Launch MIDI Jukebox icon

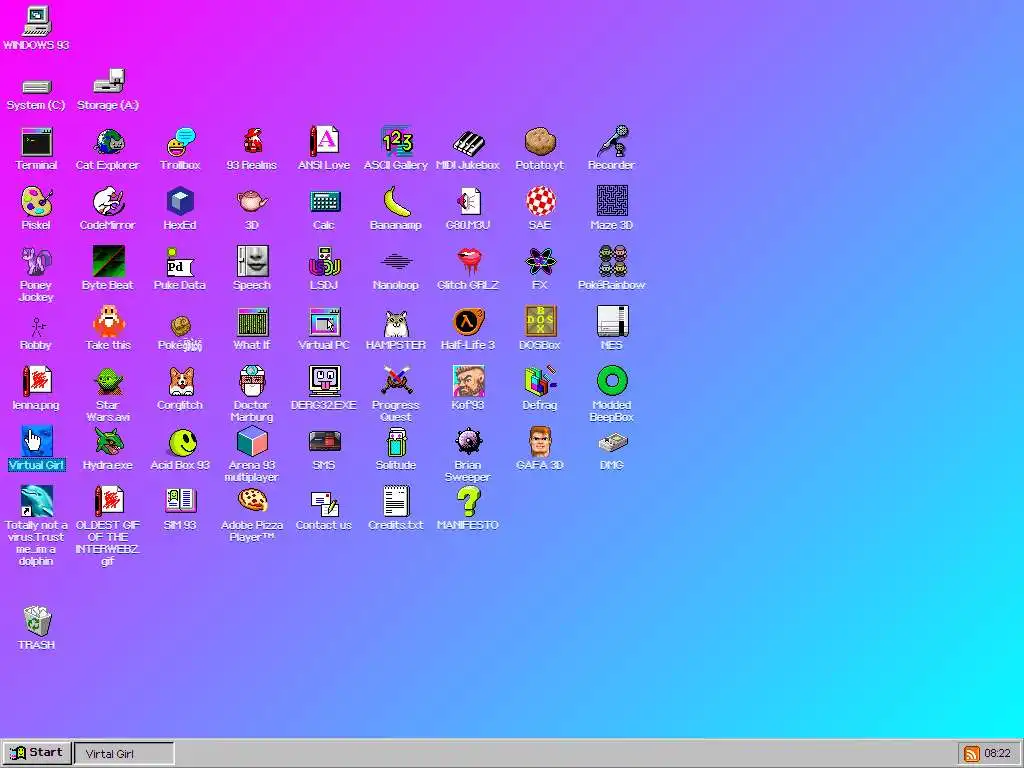pyautogui.click(x=468, y=142)
